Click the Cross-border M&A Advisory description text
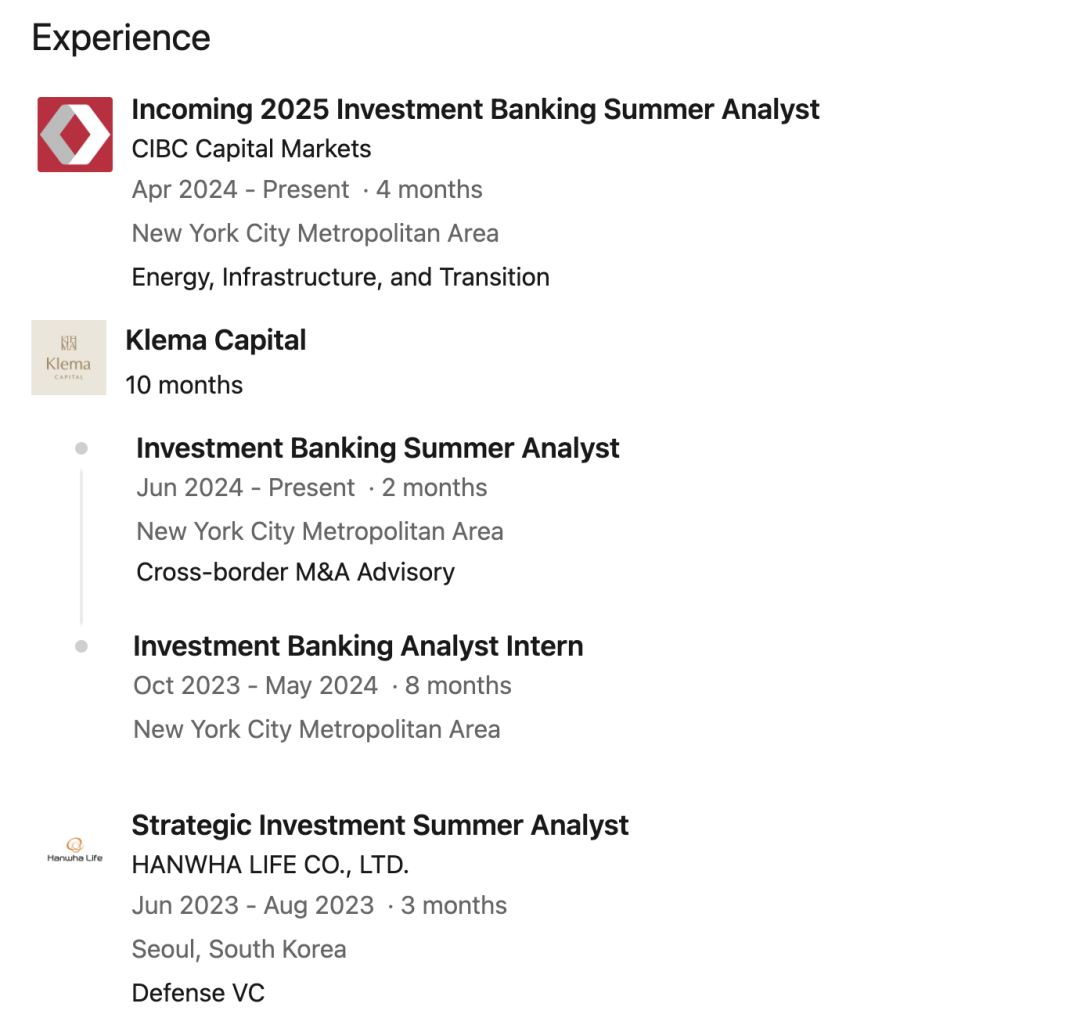This screenshot has height=1025, width=1080. (295, 572)
